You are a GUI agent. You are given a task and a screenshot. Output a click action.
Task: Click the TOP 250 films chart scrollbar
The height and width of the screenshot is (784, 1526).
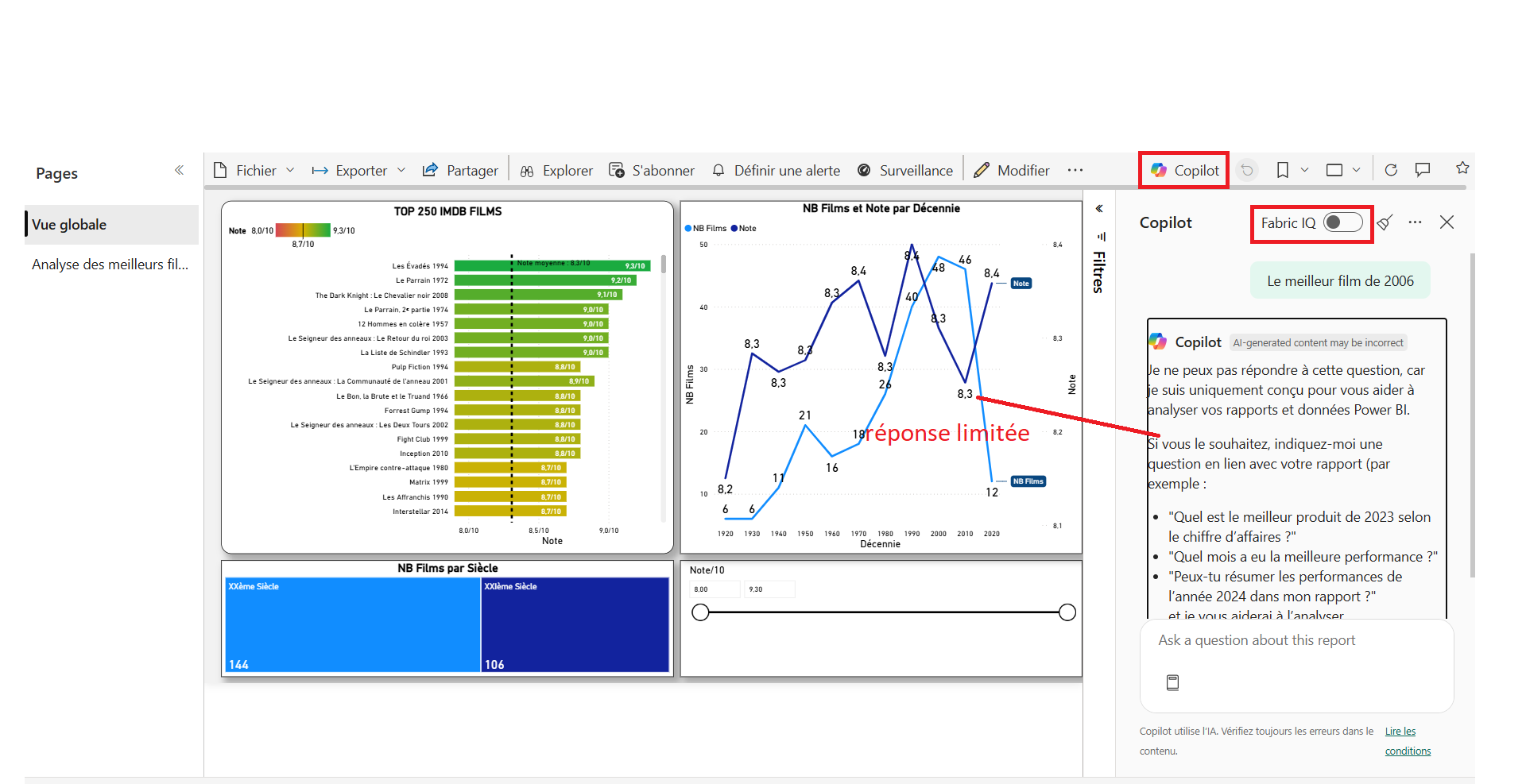[663, 265]
